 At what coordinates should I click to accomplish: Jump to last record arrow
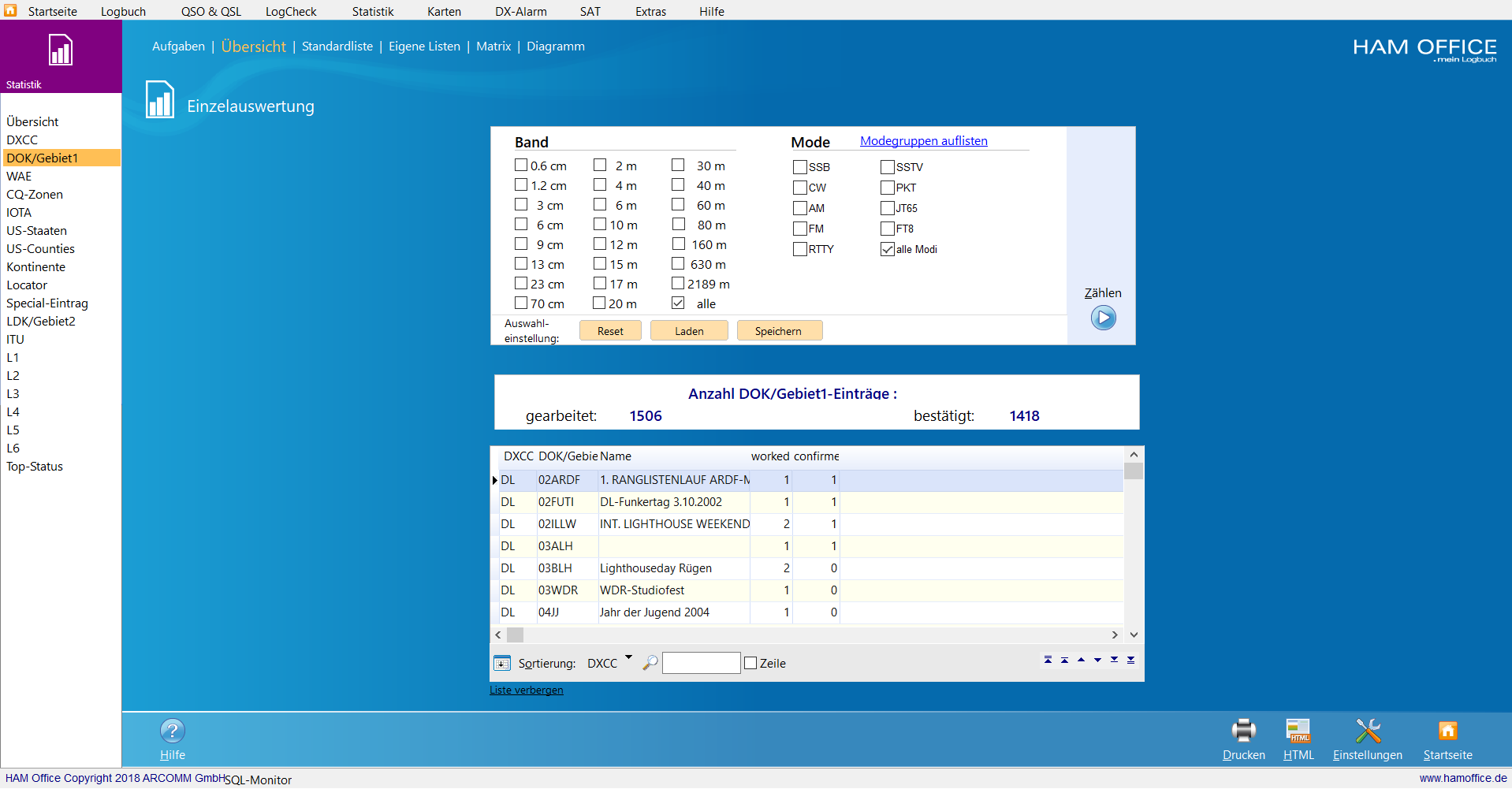click(1130, 660)
